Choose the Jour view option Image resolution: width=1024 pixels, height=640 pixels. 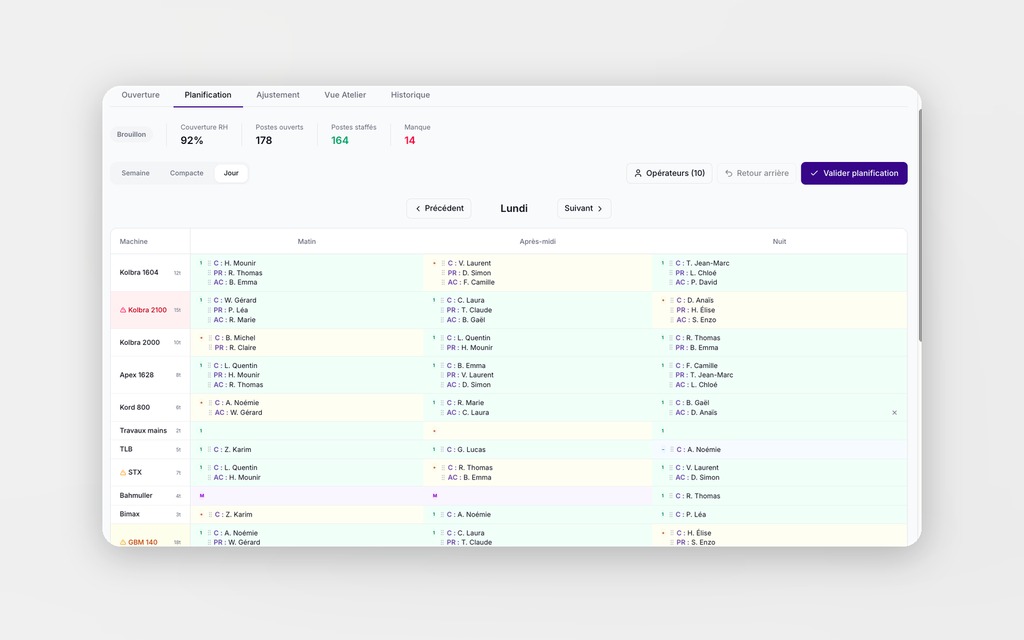[231, 173]
